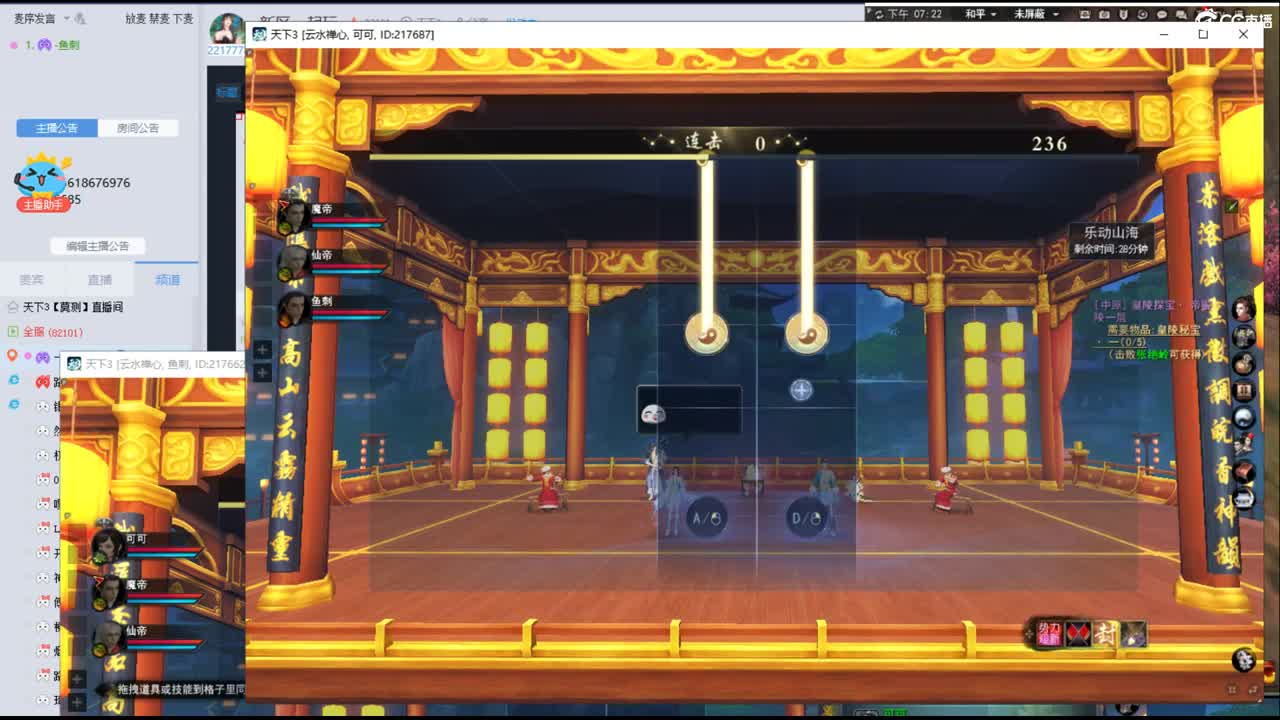1280x720 pixels.
Task: Click the left falling yin-yang note
Action: click(706, 334)
